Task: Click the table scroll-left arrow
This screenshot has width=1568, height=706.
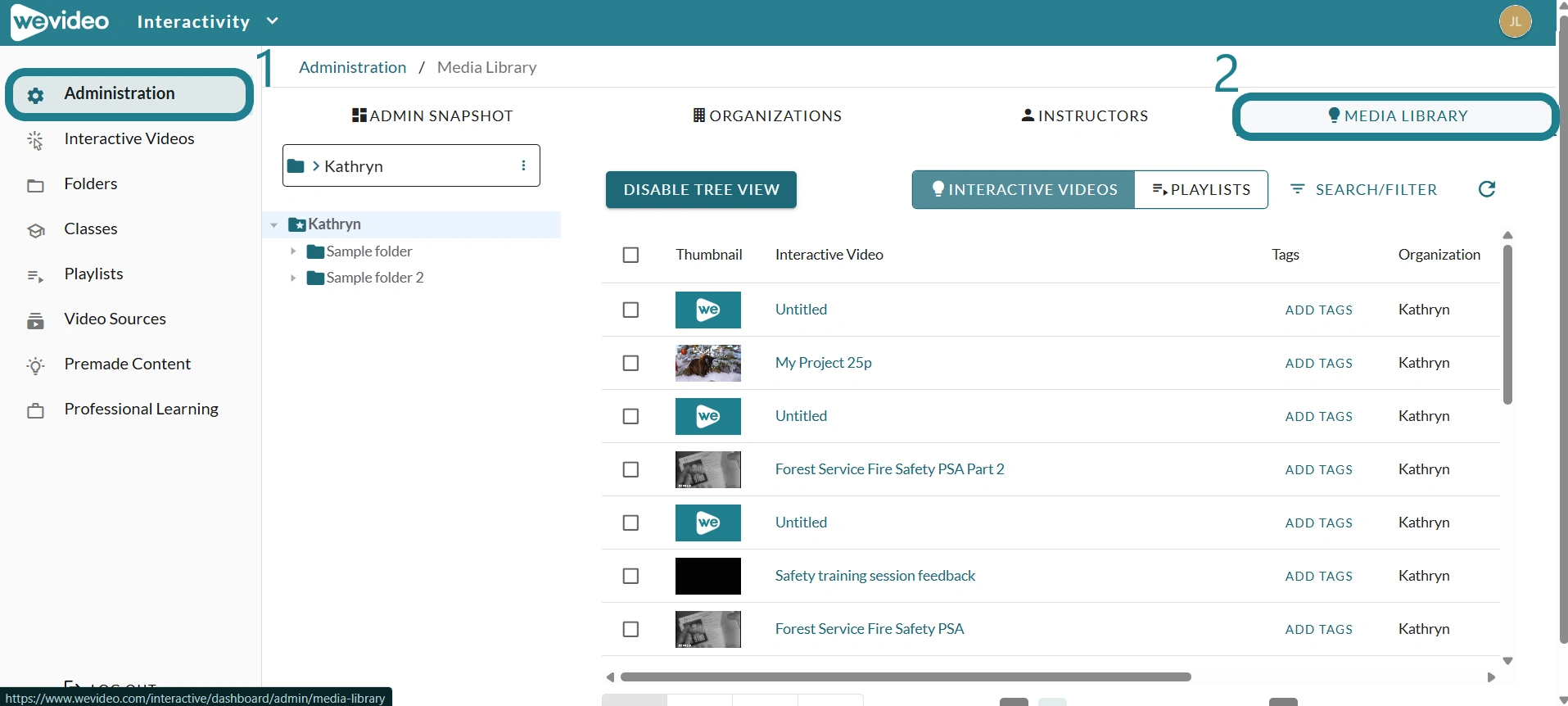Action: click(x=610, y=677)
